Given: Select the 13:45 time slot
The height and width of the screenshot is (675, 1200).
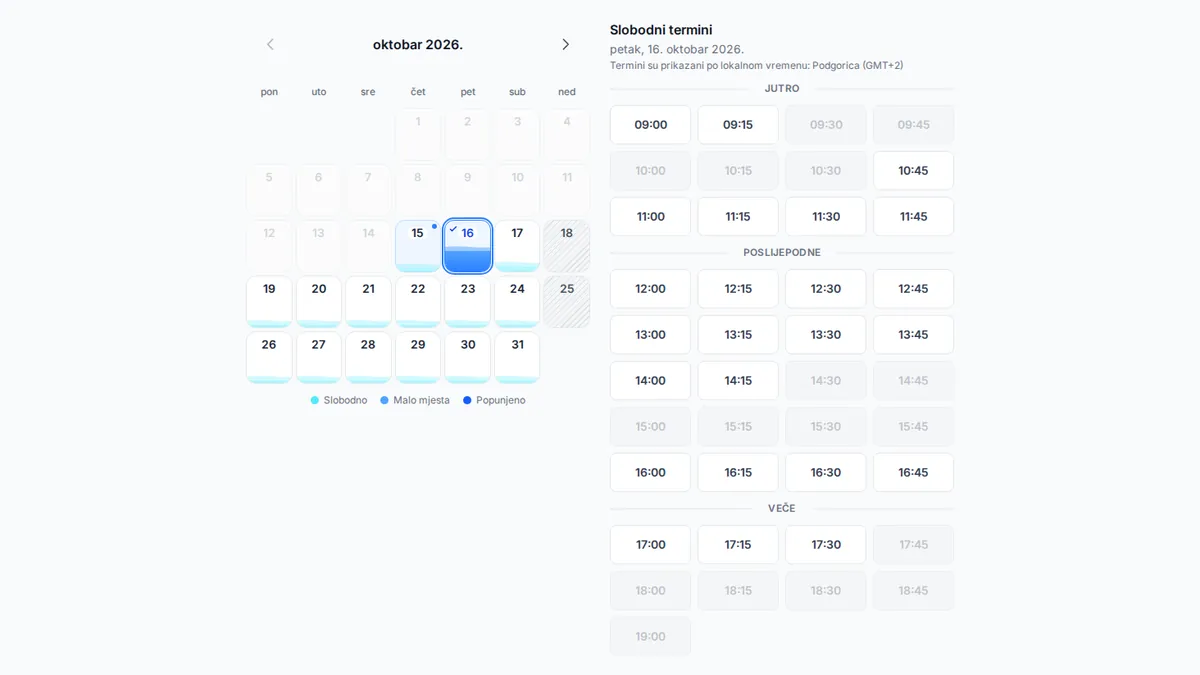Looking at the screenshot, I should point(913,335).
